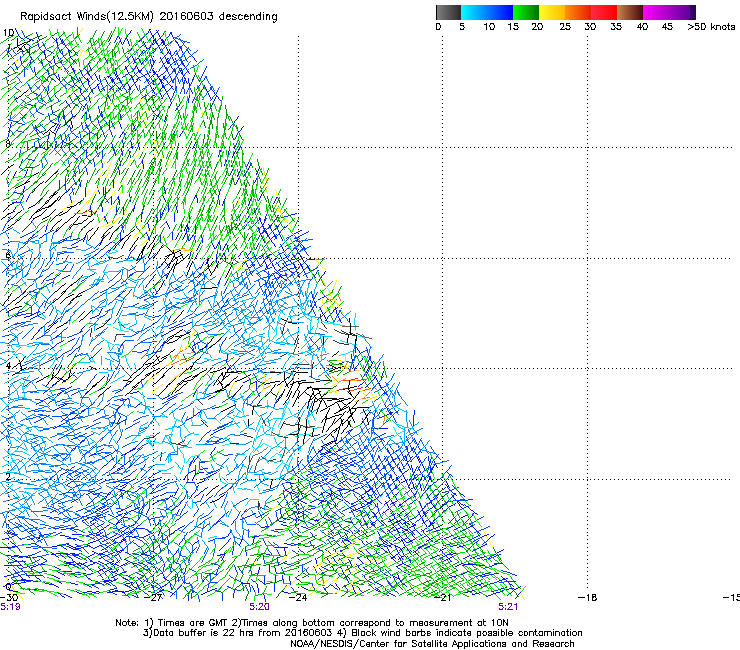
Task: Click the 'NOAA/NESDIS/Center for Satellite Applications and Research' credit
Action: [x=432, y=644]
